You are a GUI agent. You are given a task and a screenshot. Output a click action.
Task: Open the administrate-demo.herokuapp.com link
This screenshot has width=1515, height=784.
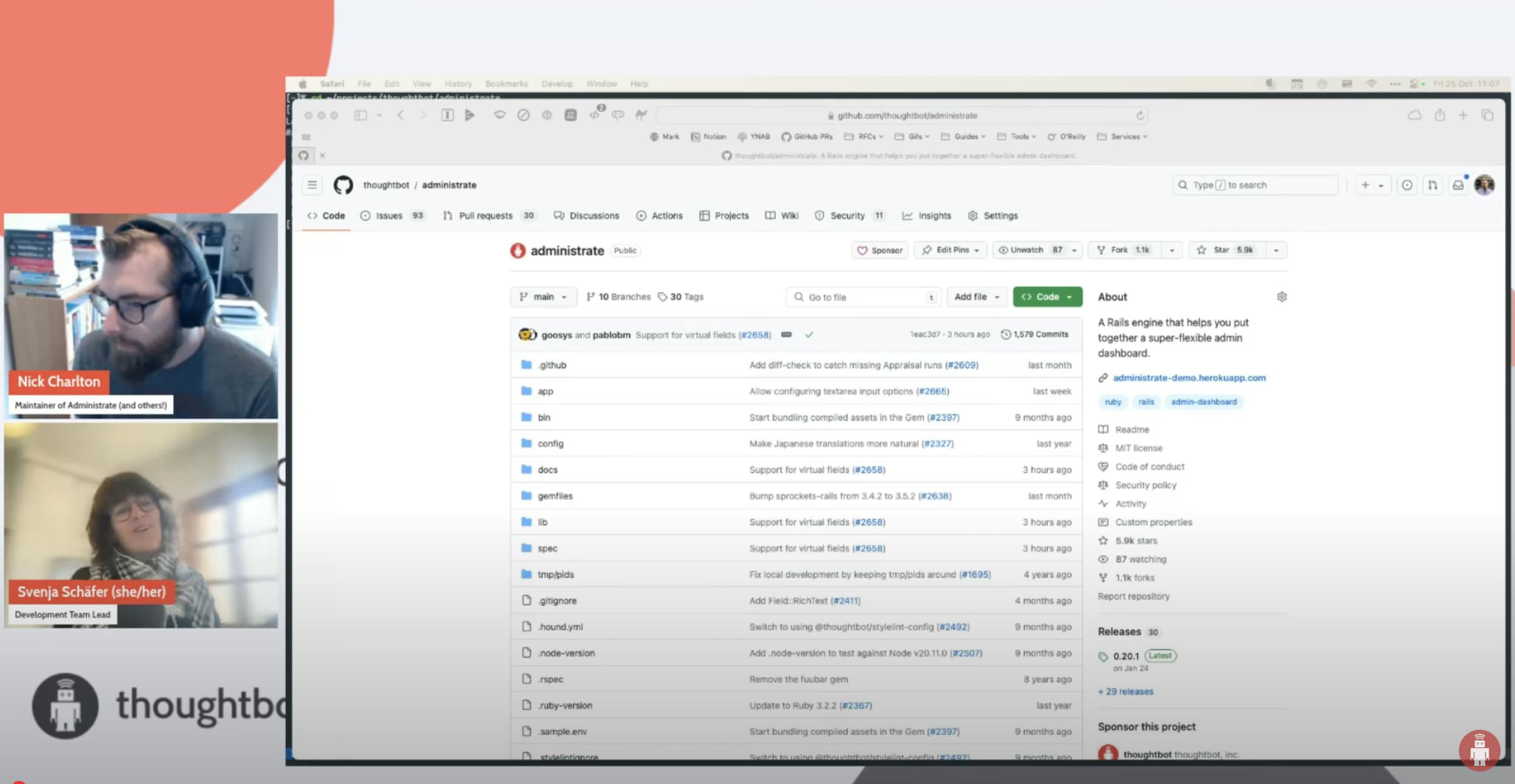tap(1189, 377)
